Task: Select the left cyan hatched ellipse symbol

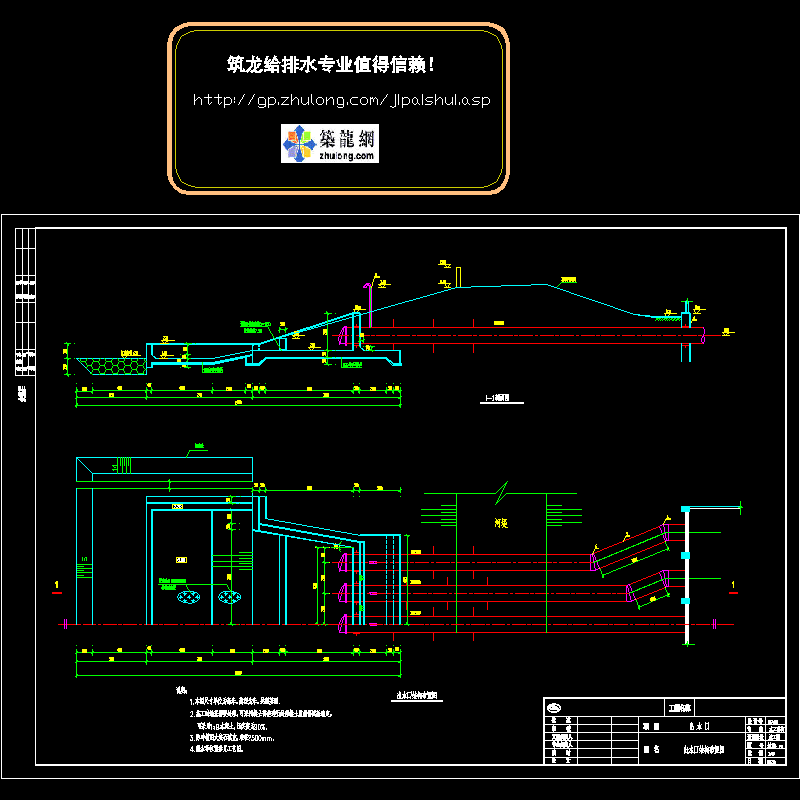Action: click(x=187, y=597)
